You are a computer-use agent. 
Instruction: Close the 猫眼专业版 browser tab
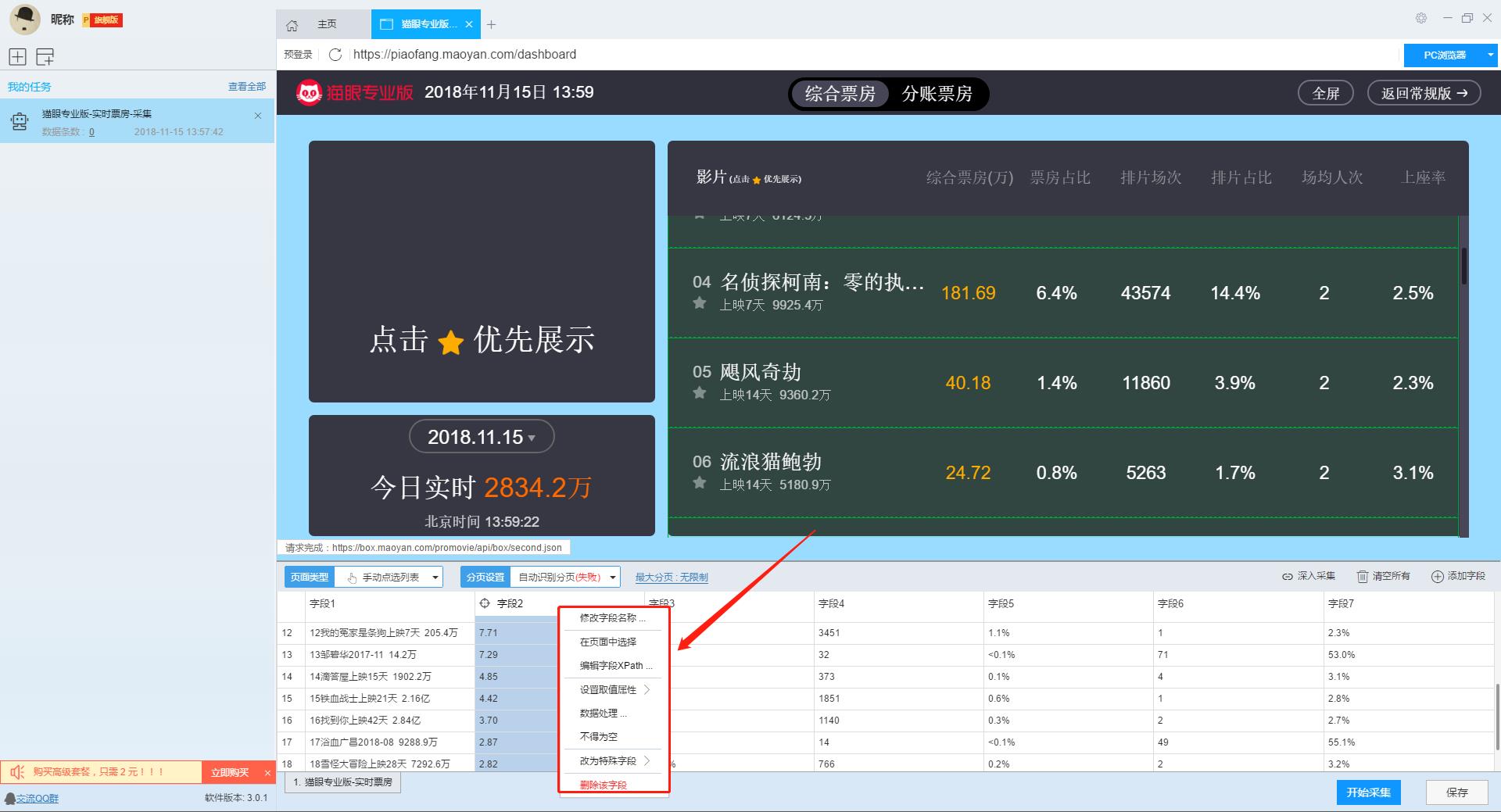pyautogui.click(x=469, y=24)
